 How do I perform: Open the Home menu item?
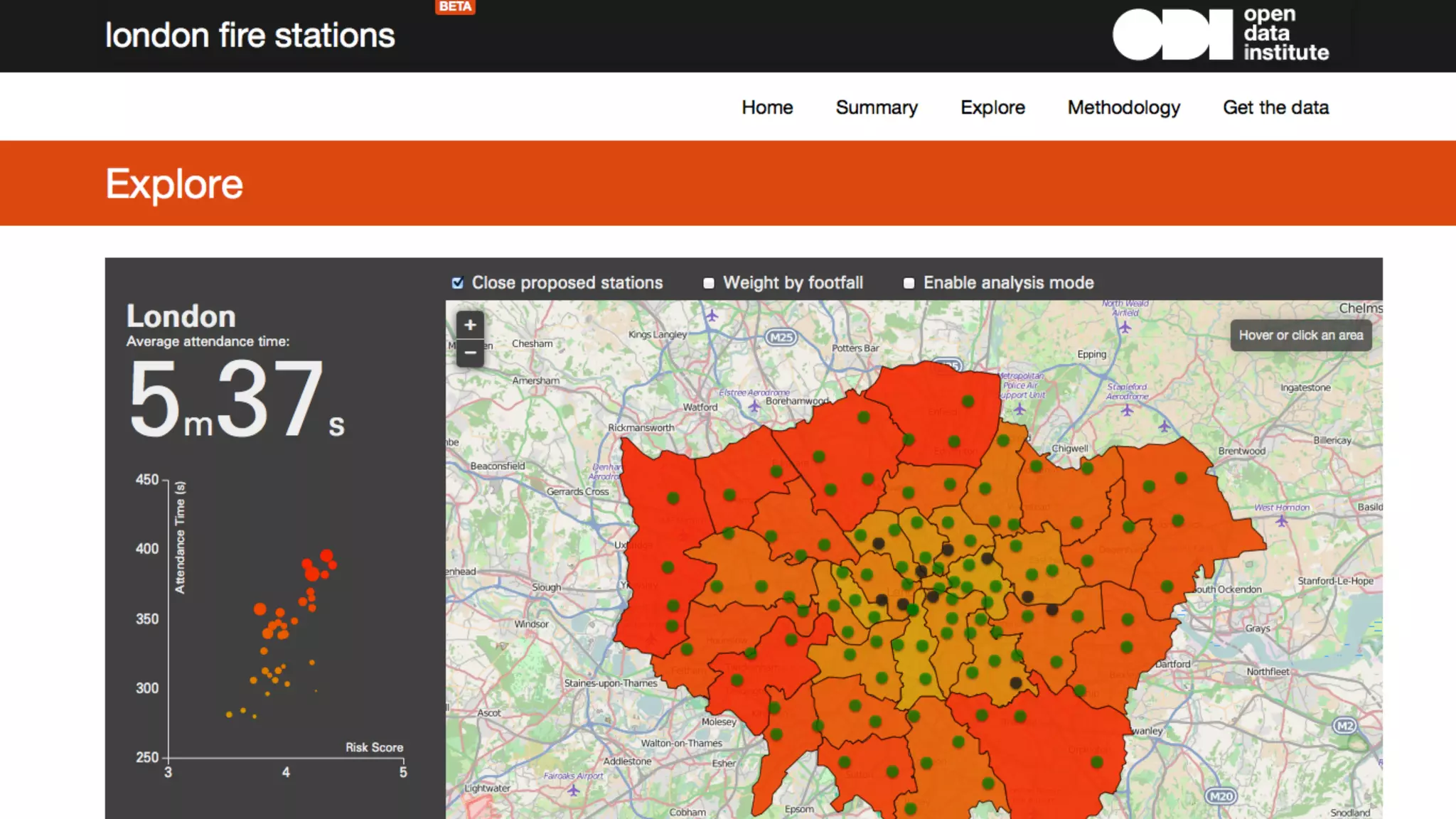[x=767, y=107]
